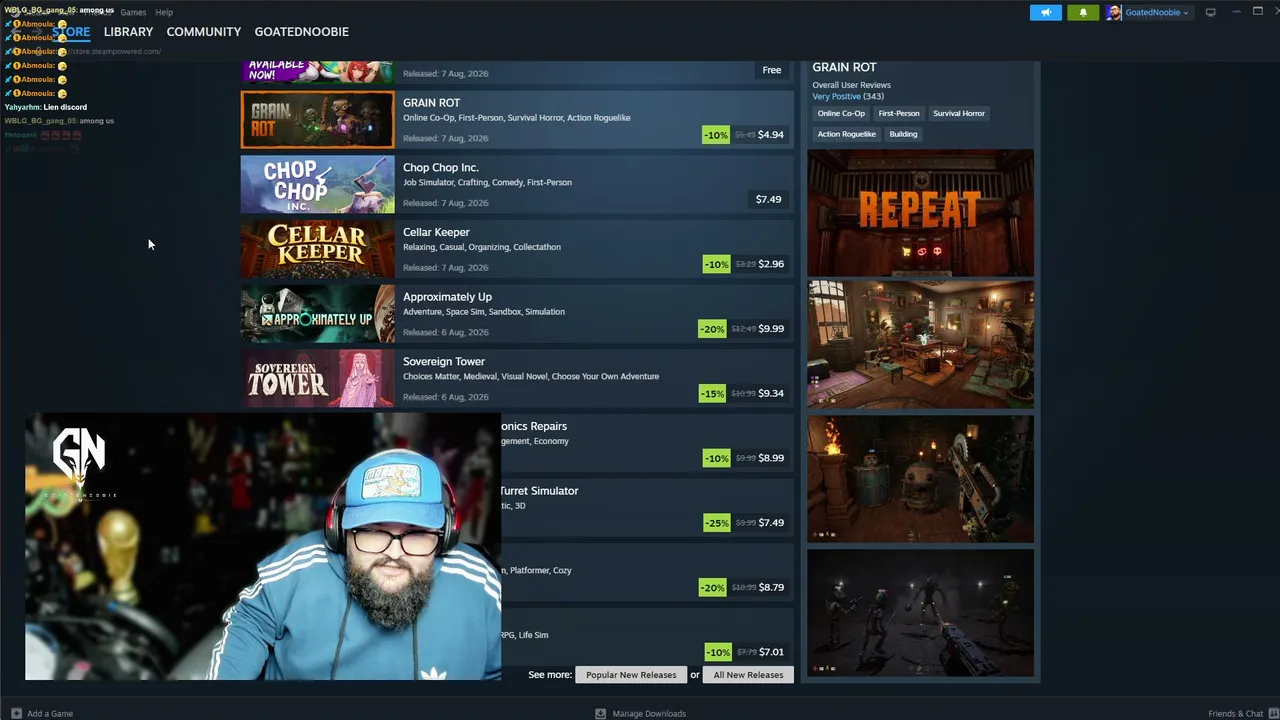
Task: Open the Games menu
Action: (x=133, y=12)
